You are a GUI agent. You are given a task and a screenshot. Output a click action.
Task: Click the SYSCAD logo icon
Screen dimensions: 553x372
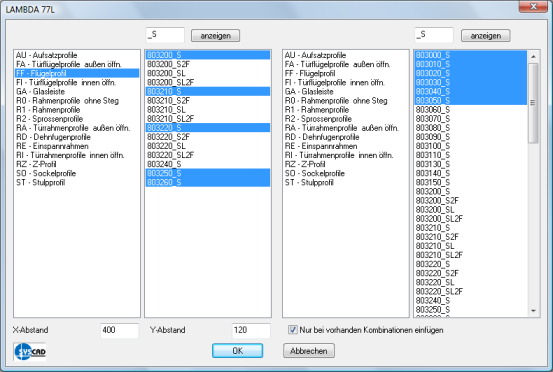point(30,352)
